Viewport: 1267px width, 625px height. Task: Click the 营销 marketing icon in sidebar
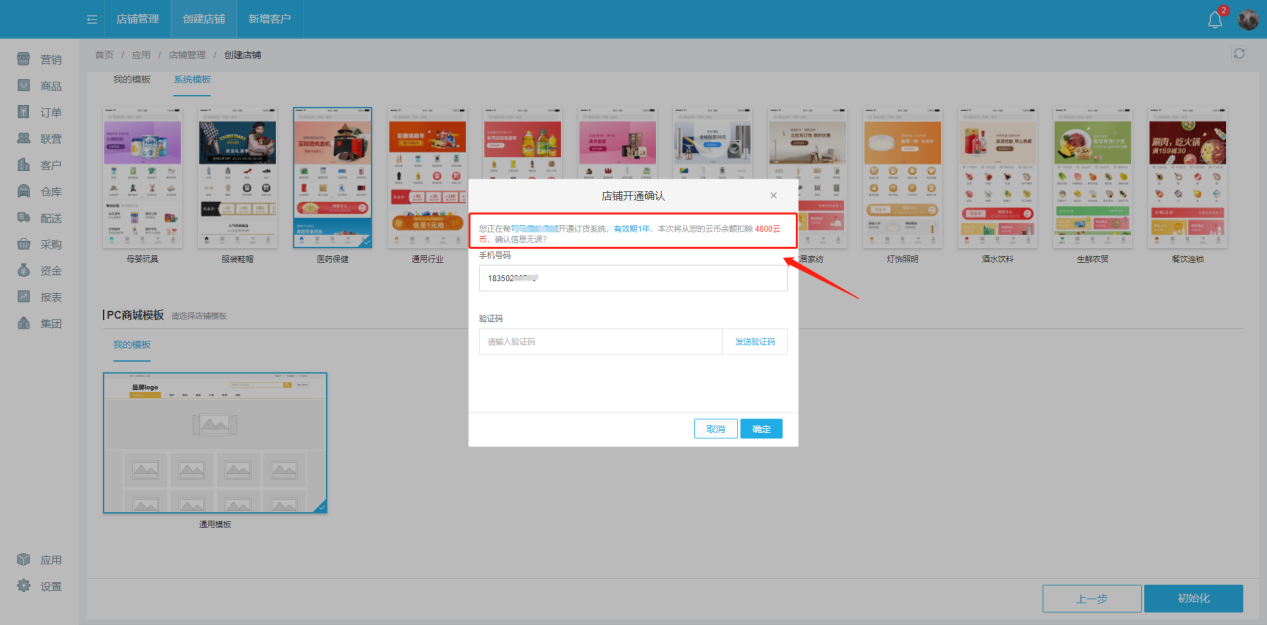[23, 60]
